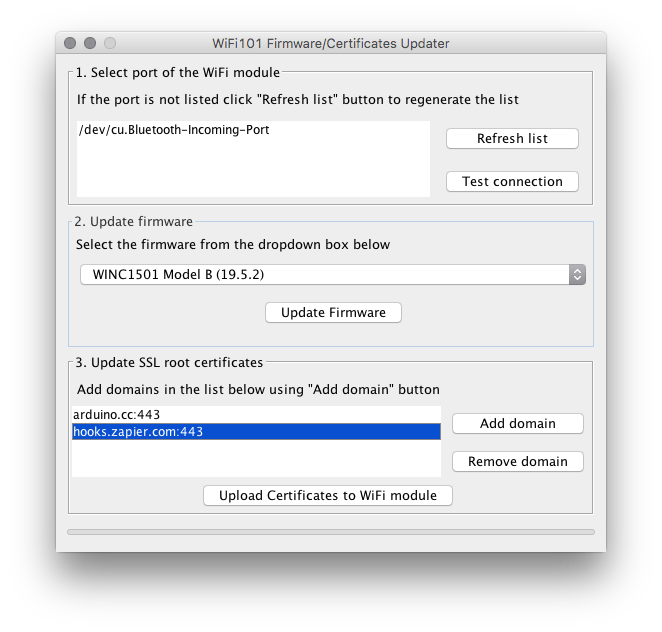Click Update Firmware
Image resolution: width=662 pixels, height=632 pixels.
(x=333, y=312)
